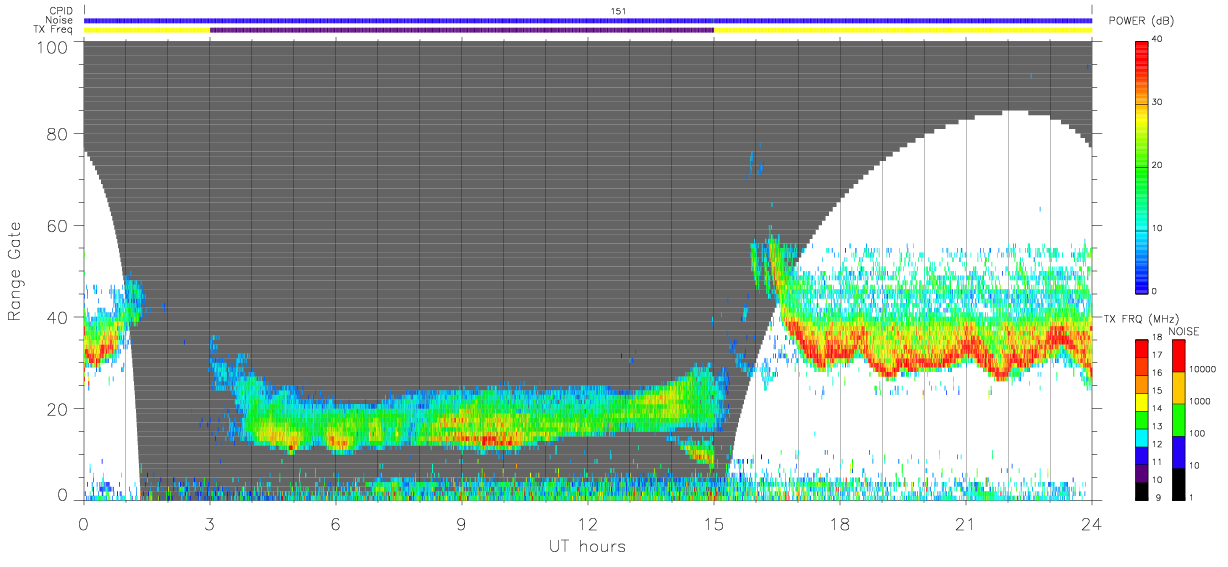Pick the green 13-14 MHz swatch
The width and height of the screenshot is (1228, 567).
pyautogui.click(x=1143, y=419)
